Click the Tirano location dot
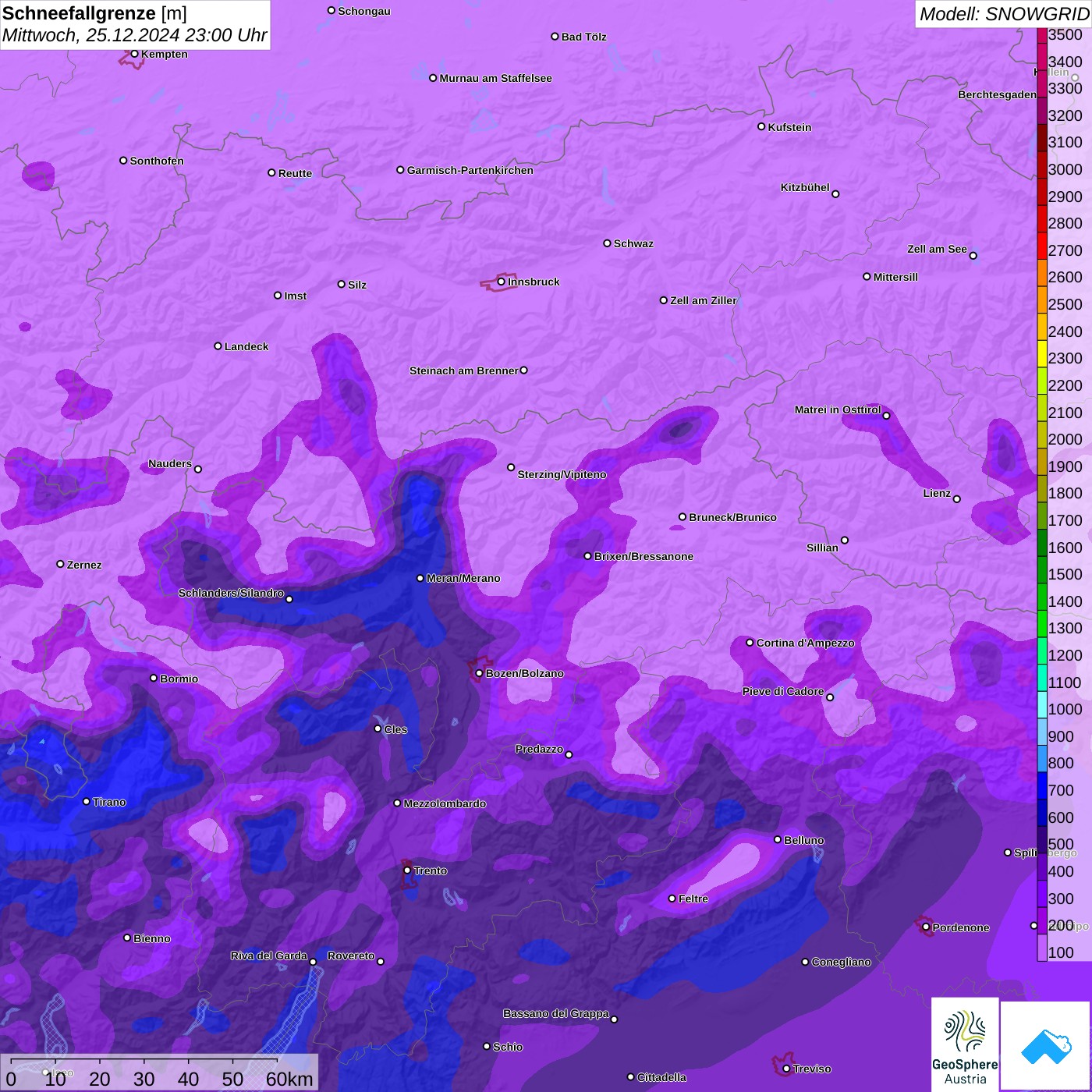 [x=87, y=801]
